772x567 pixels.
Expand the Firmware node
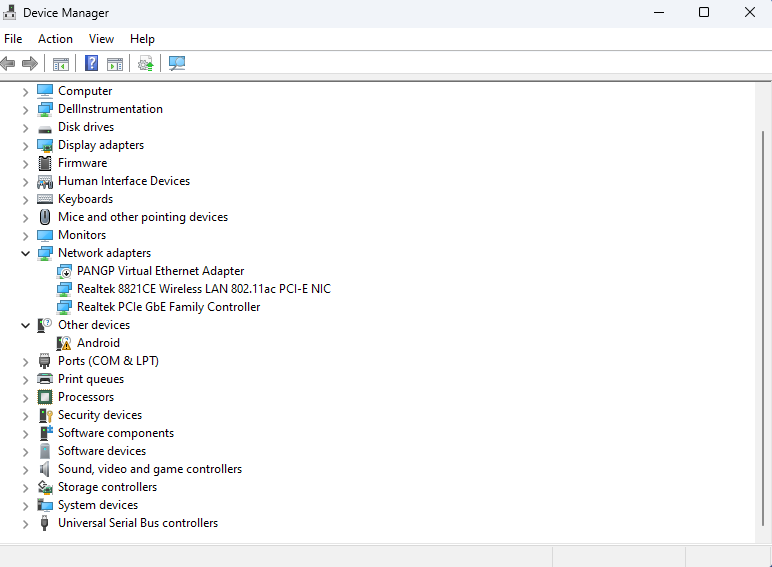point(26,164)
